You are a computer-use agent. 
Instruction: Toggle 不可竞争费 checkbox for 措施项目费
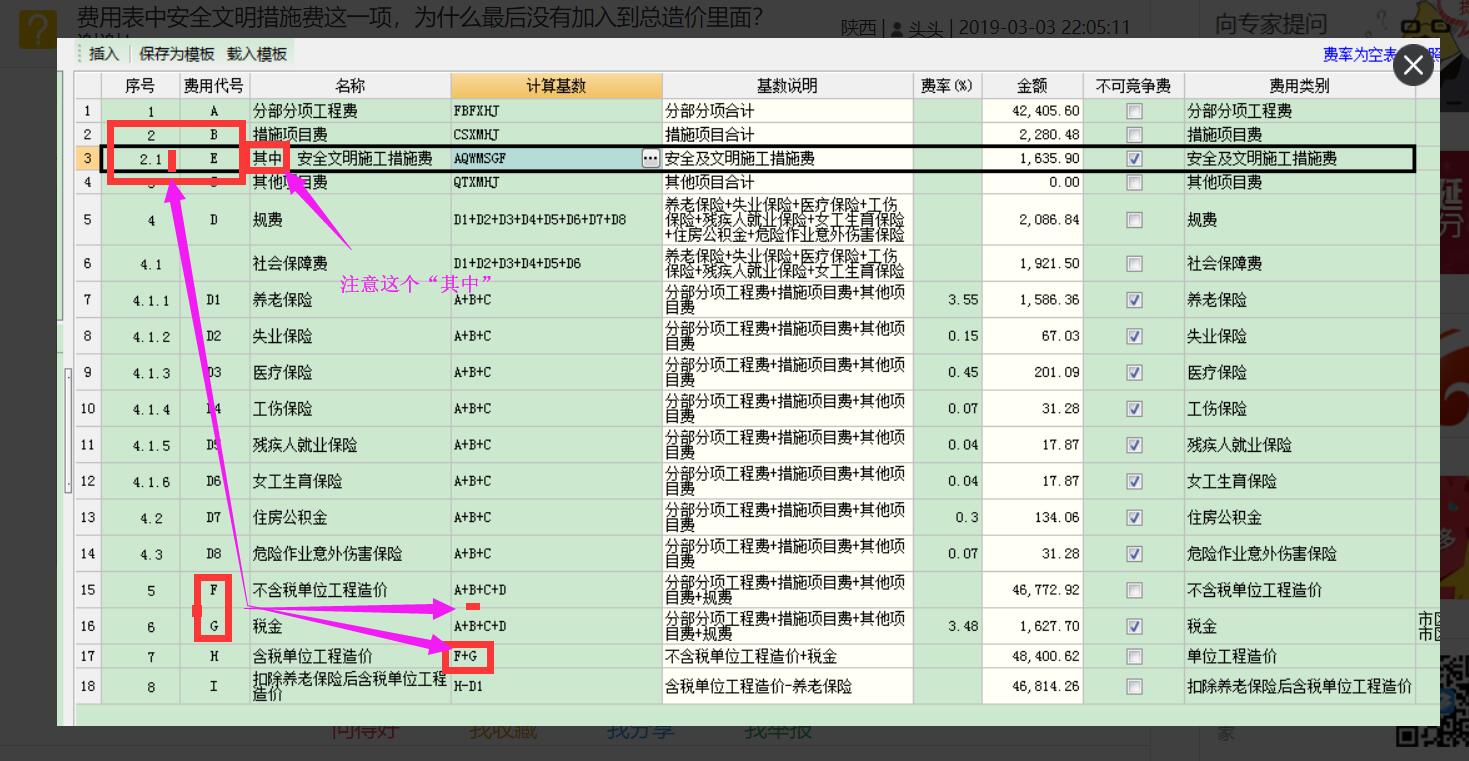pos(1134,135)
